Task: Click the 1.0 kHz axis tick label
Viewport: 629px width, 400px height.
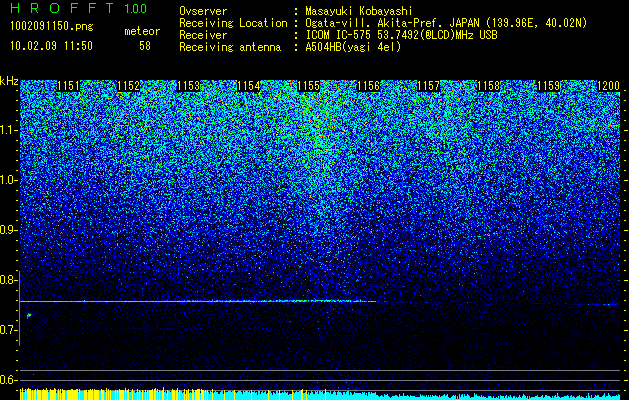Action: (9, 181)
